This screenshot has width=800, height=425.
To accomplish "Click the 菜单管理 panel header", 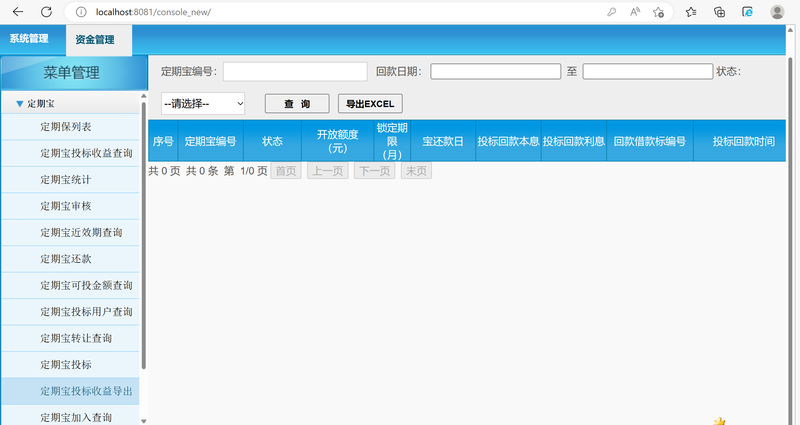I will (74, 72).
